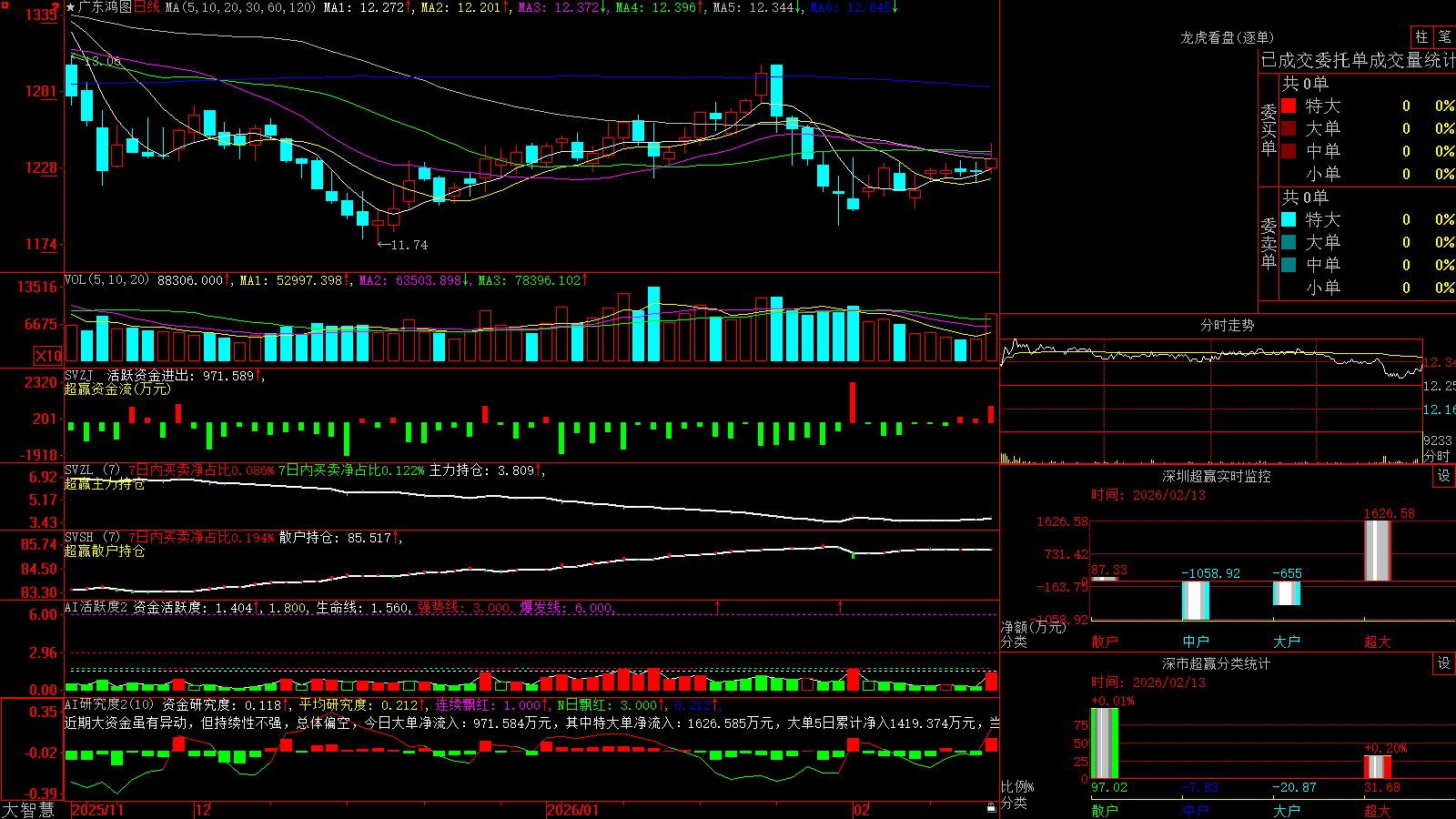Screen dimensions: 1456x819
Task: Click the dark red 大单 buy swatch
Action: (1289, 128)
